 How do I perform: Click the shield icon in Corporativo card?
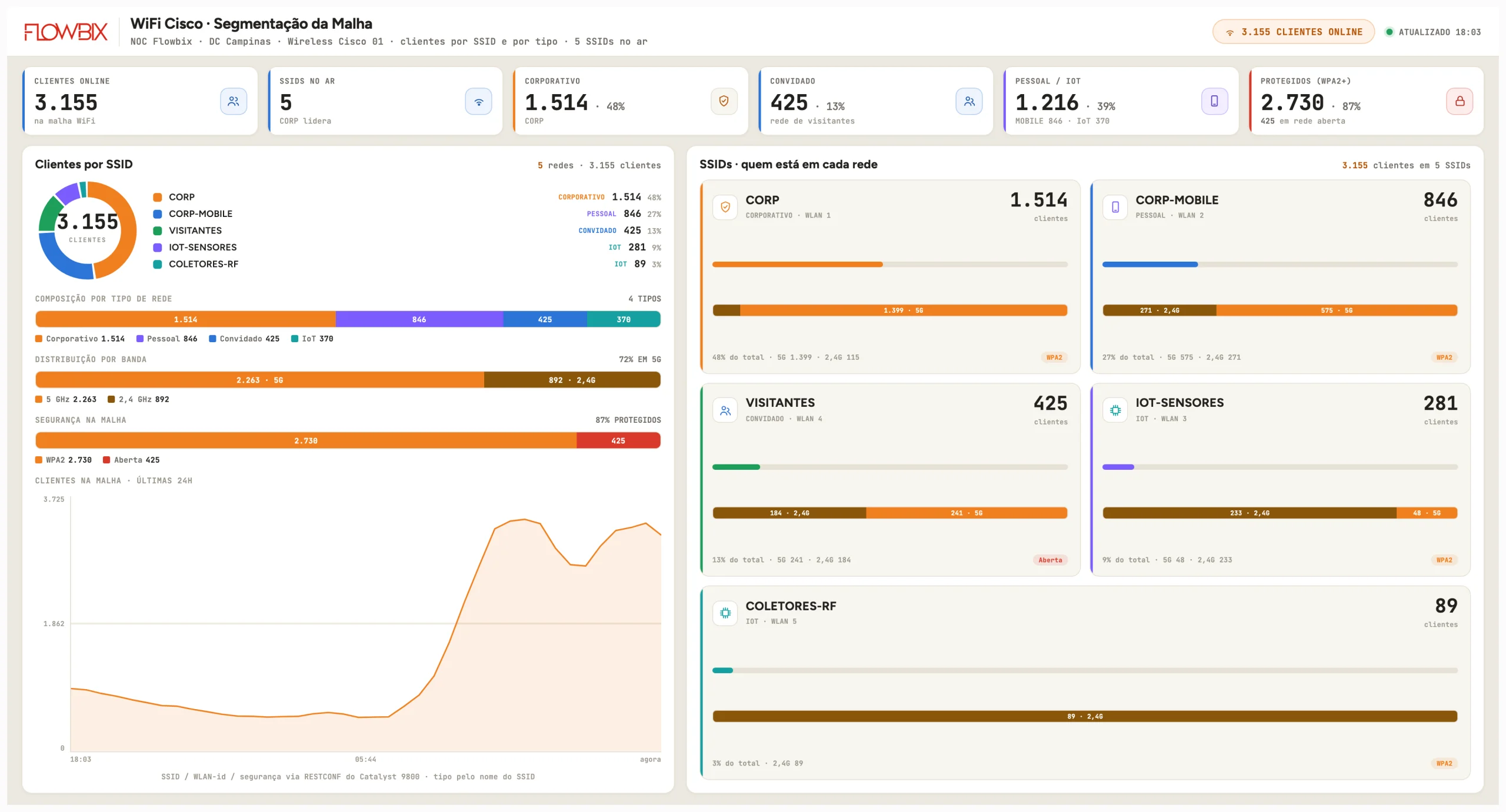[724, 101]
